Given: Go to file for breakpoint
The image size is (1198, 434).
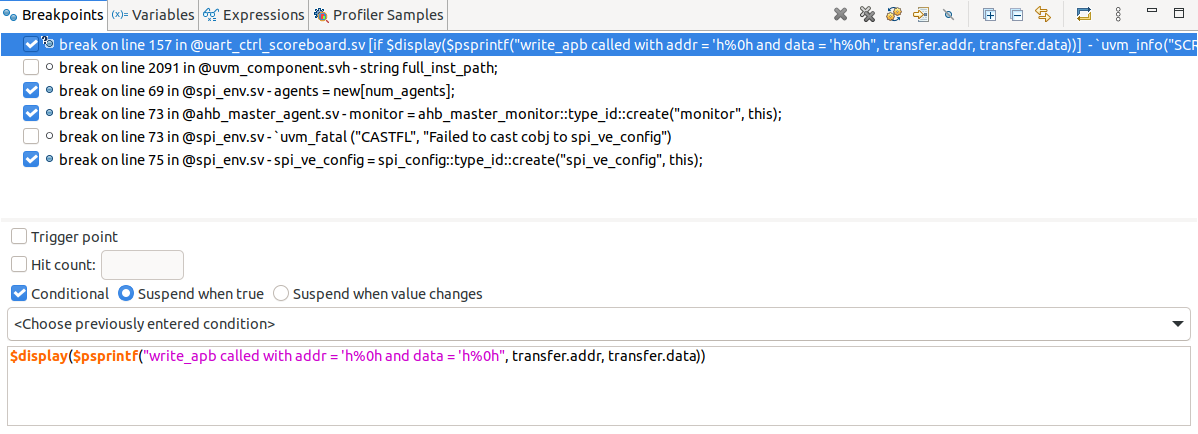Looking at the screenshot, I should [921, 14].
